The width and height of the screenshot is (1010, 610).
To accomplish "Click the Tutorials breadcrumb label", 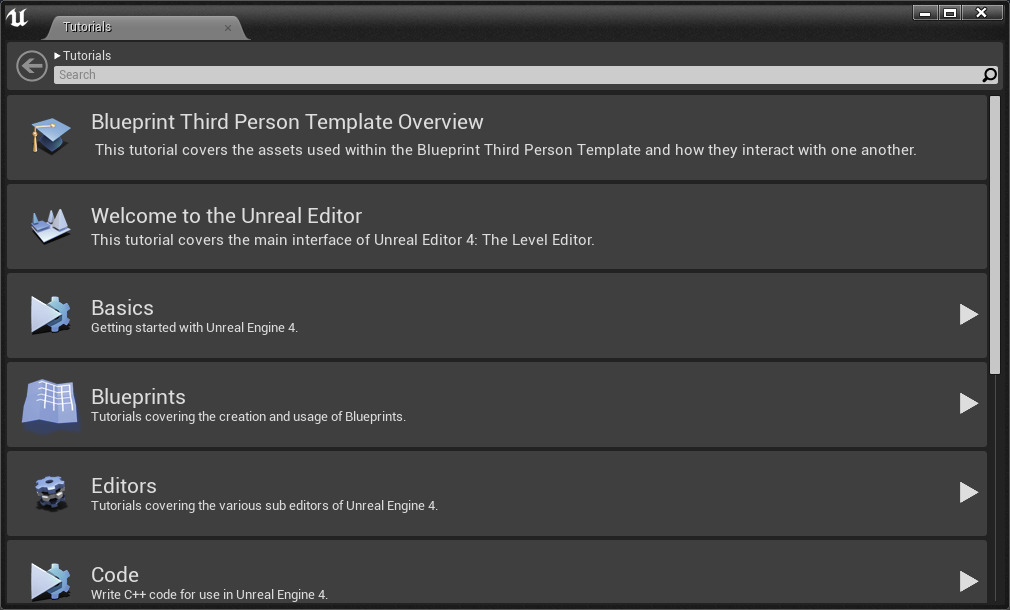I will coord(87,55).
